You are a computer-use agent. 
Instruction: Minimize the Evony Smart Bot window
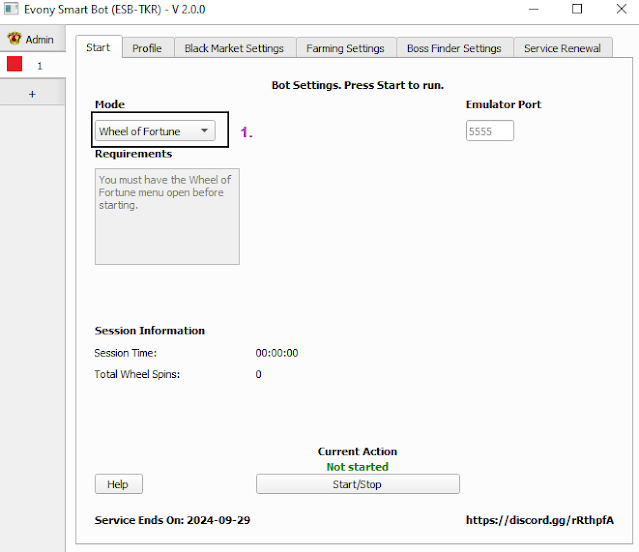point(533,9)
